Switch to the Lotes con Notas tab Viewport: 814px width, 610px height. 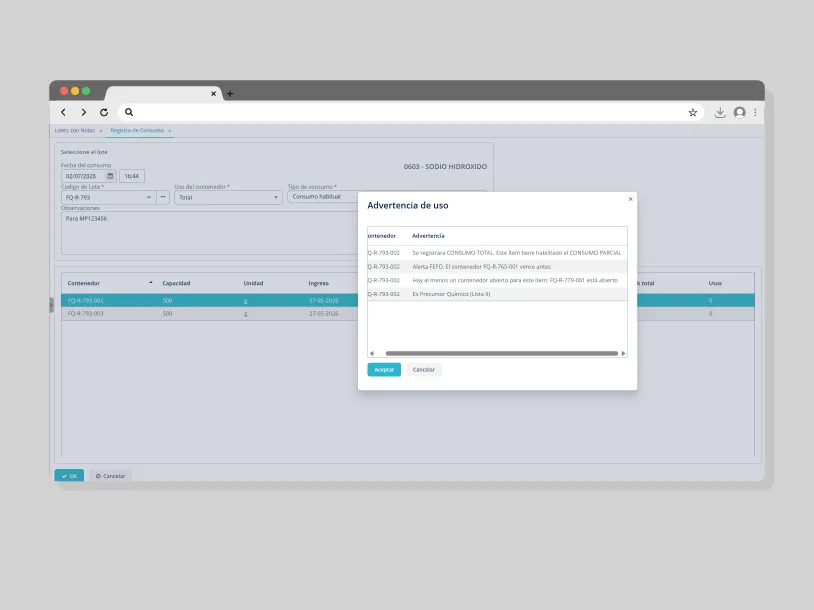[x=75, y=130]
